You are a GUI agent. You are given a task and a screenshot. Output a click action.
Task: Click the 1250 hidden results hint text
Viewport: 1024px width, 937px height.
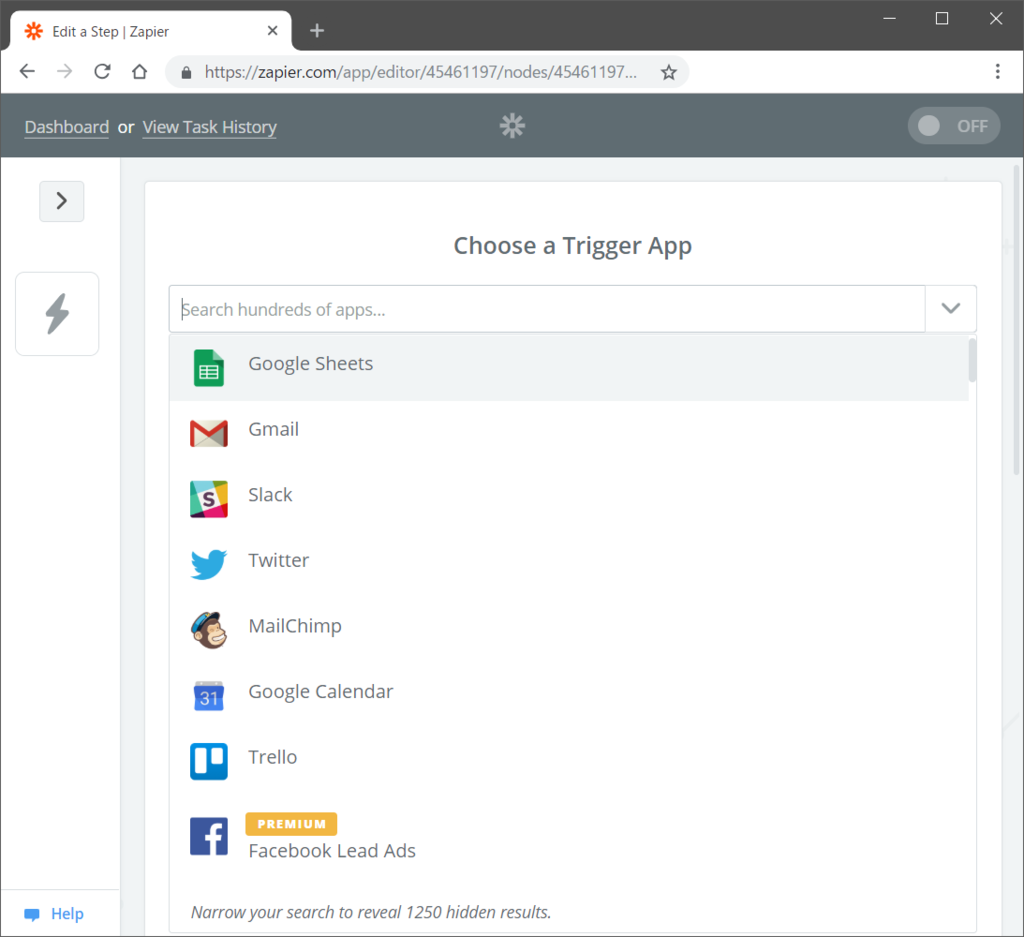click(371, 912)
